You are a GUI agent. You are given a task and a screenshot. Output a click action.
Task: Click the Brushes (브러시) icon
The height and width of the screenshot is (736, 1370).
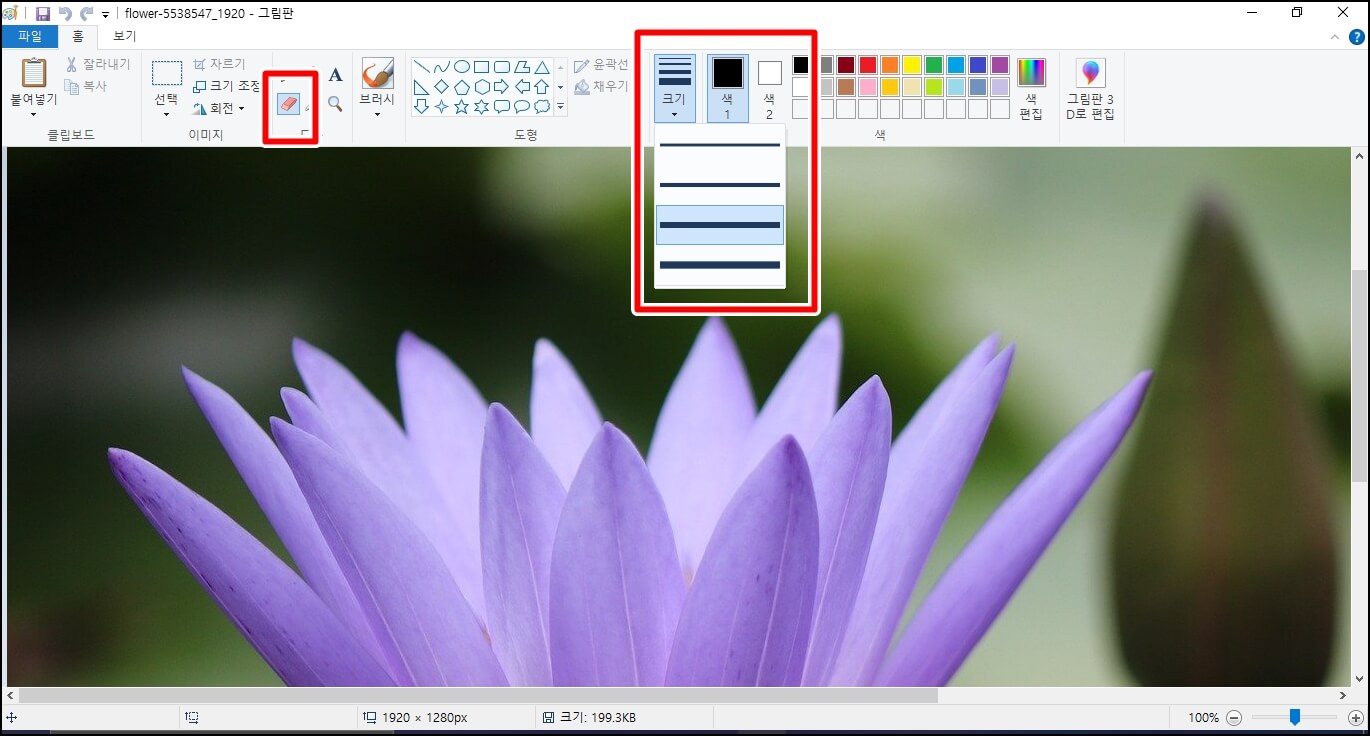pyautogui.click(x=377, y=73)
